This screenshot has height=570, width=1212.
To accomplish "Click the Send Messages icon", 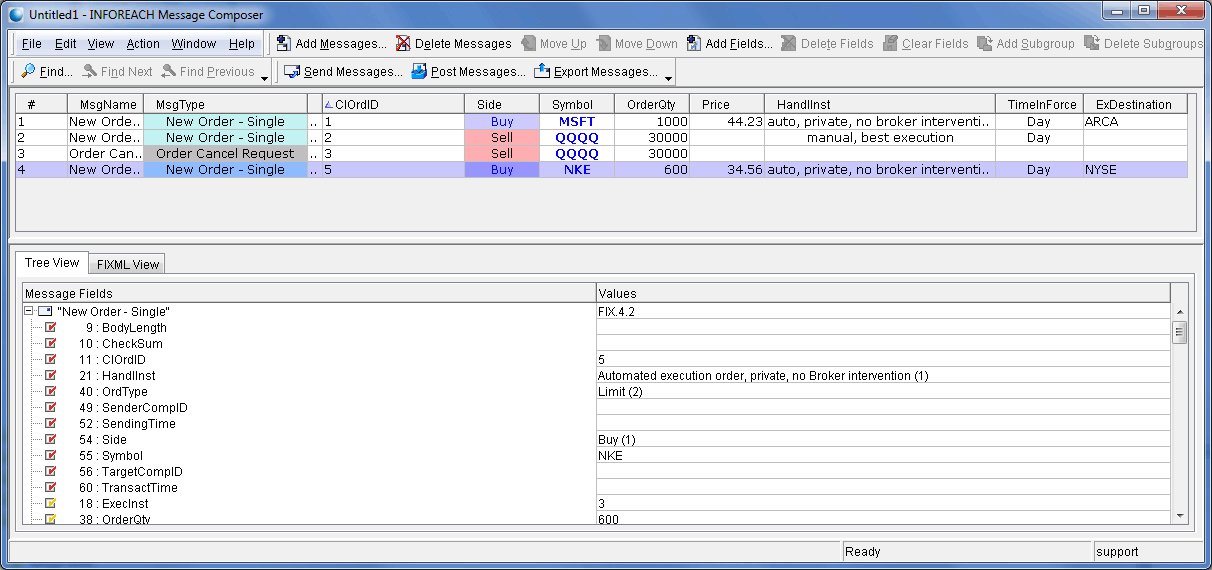I will (x=292, y=72).
